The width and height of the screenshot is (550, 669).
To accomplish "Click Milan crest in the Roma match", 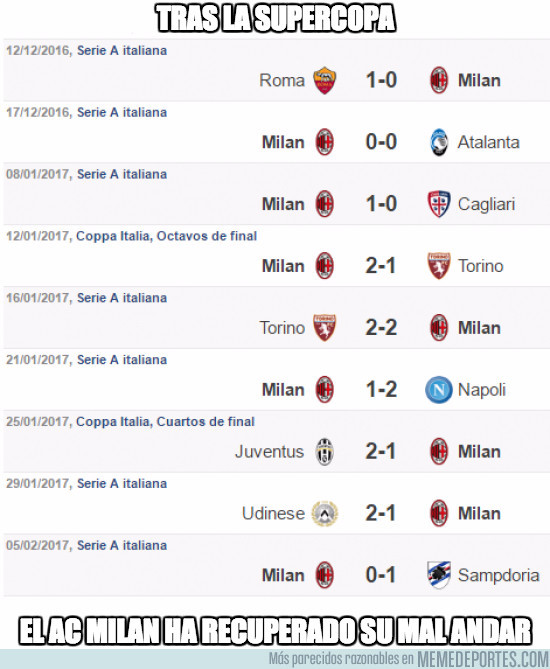I will (x=439, y=80).
